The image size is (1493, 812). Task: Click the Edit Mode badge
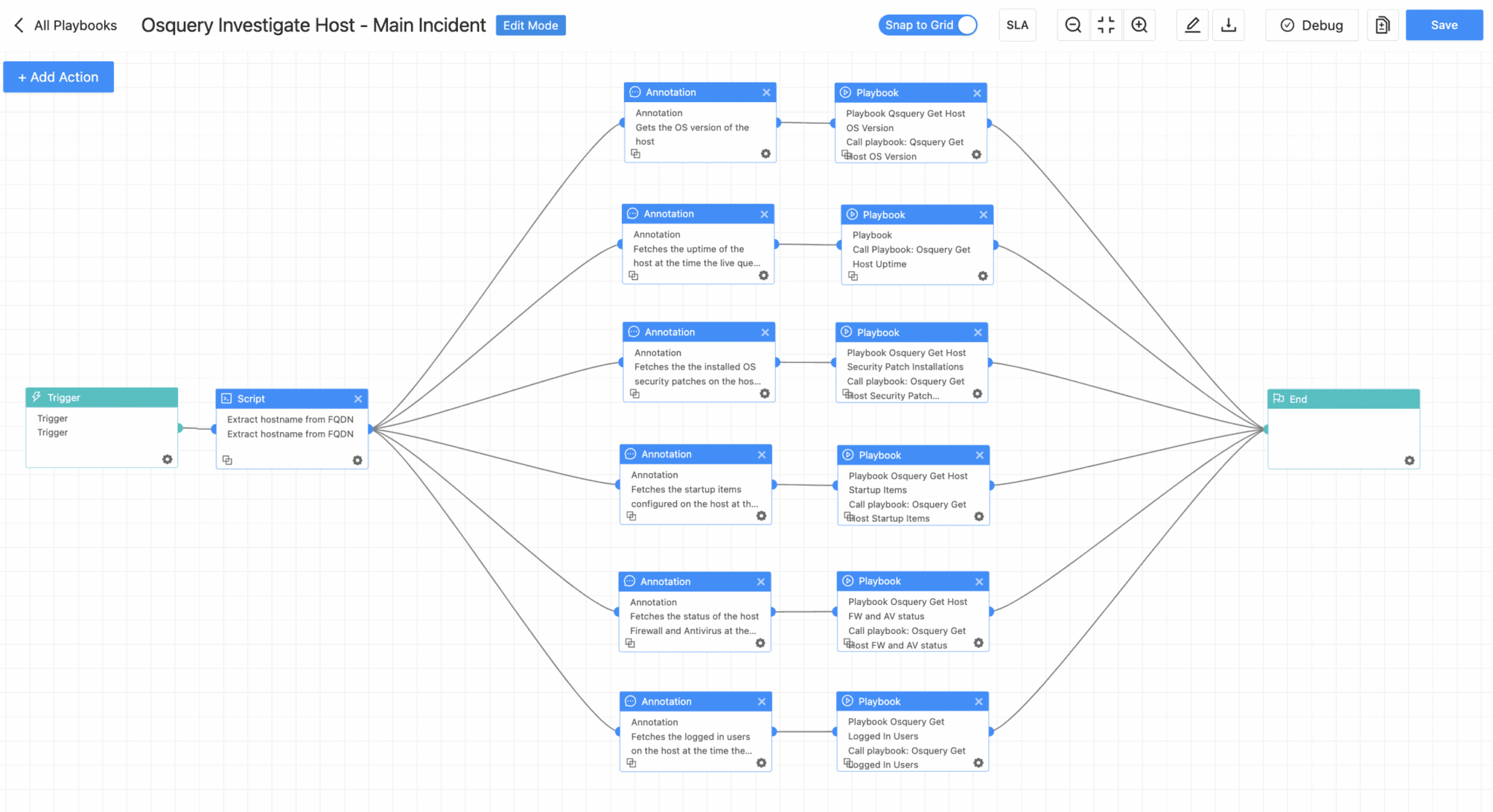pos(530,25)
